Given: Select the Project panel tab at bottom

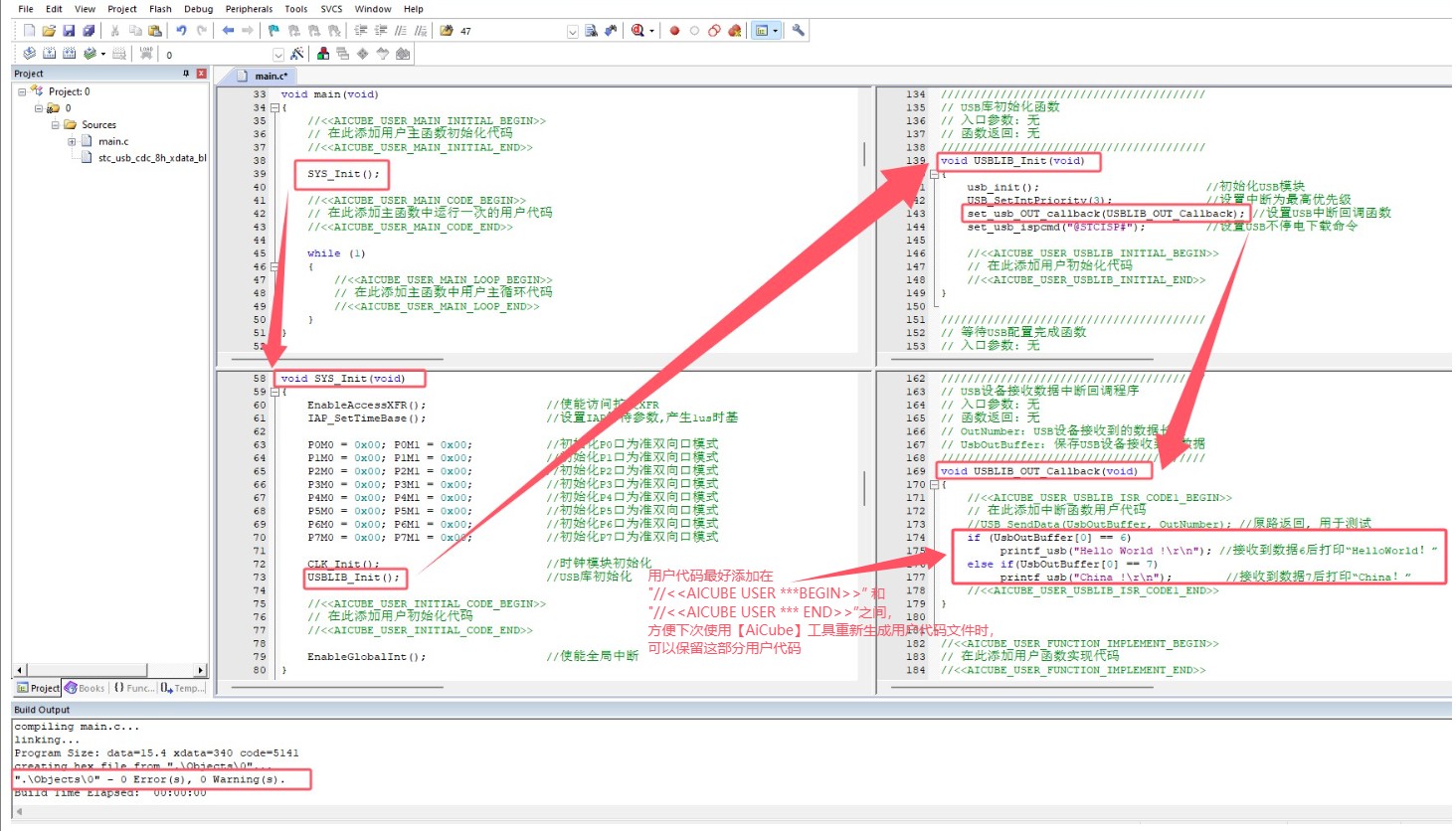Looking at the screenshot, I should tap(38, 688).
